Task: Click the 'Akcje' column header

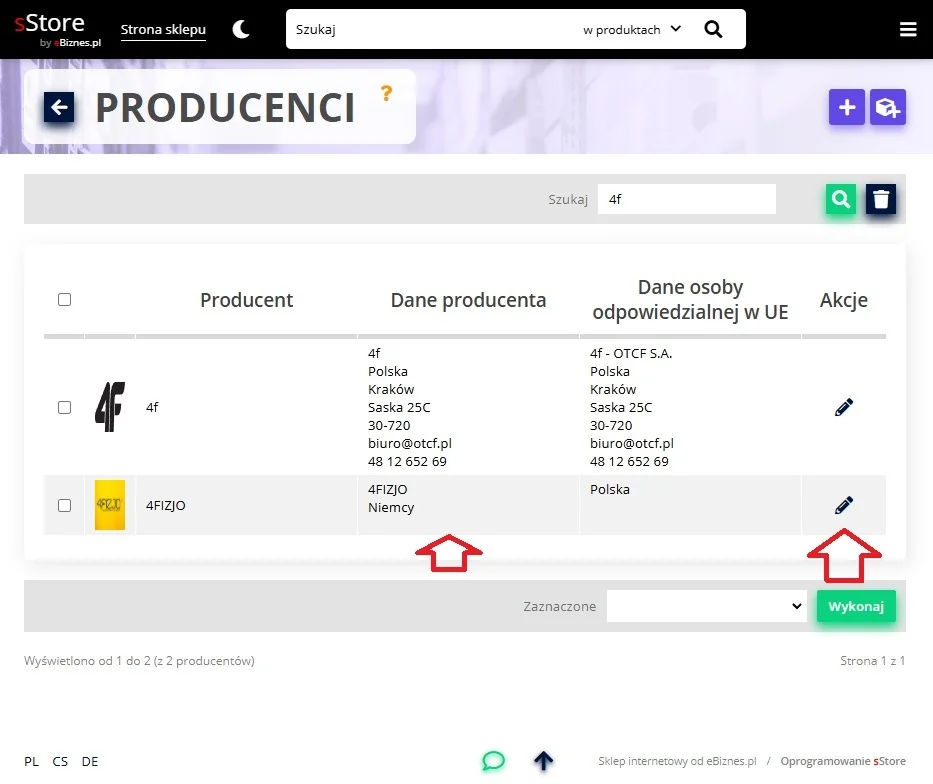Action: tap(843, 300)
